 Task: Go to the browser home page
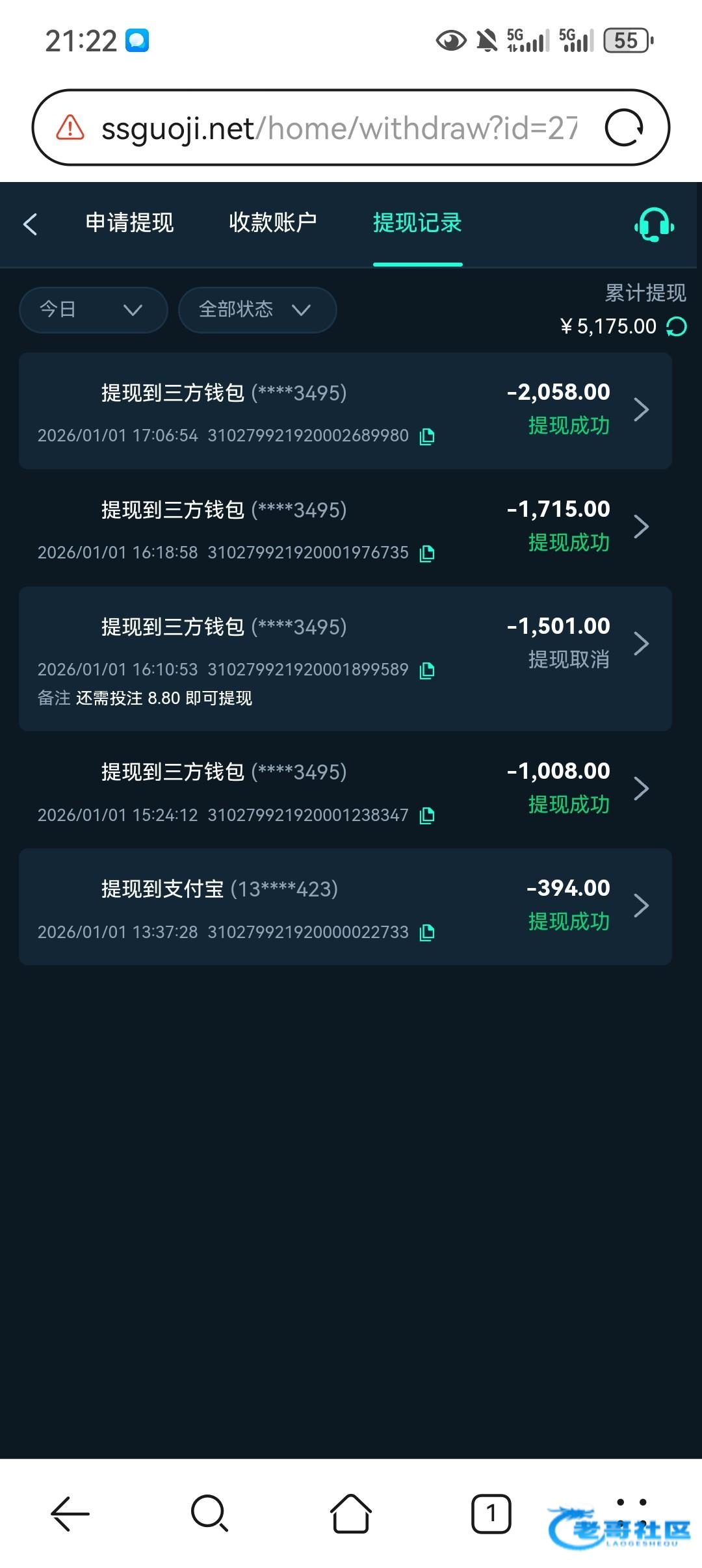coord(350,1513)
